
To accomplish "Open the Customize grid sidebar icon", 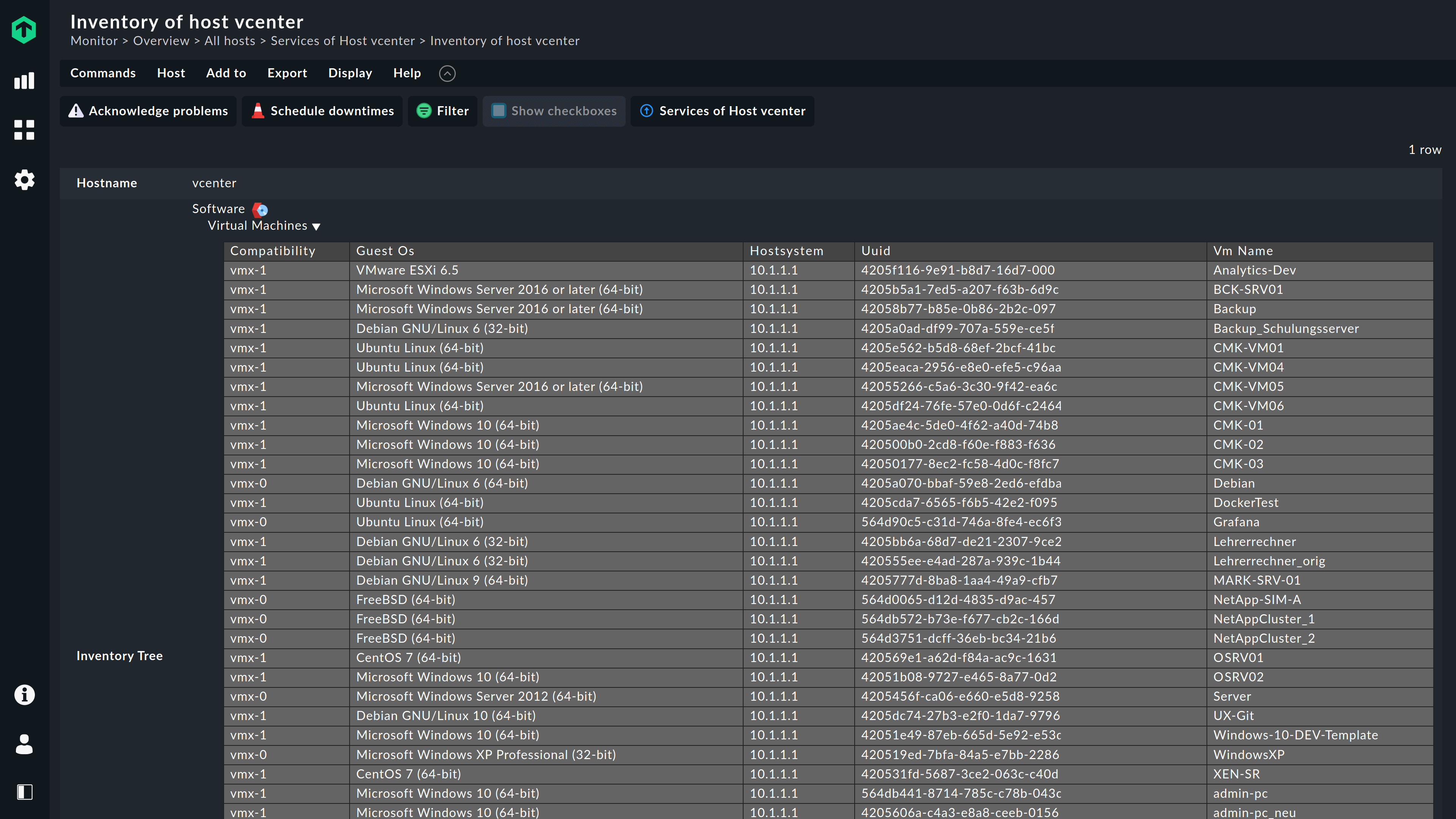I will [x=24, y=130].
